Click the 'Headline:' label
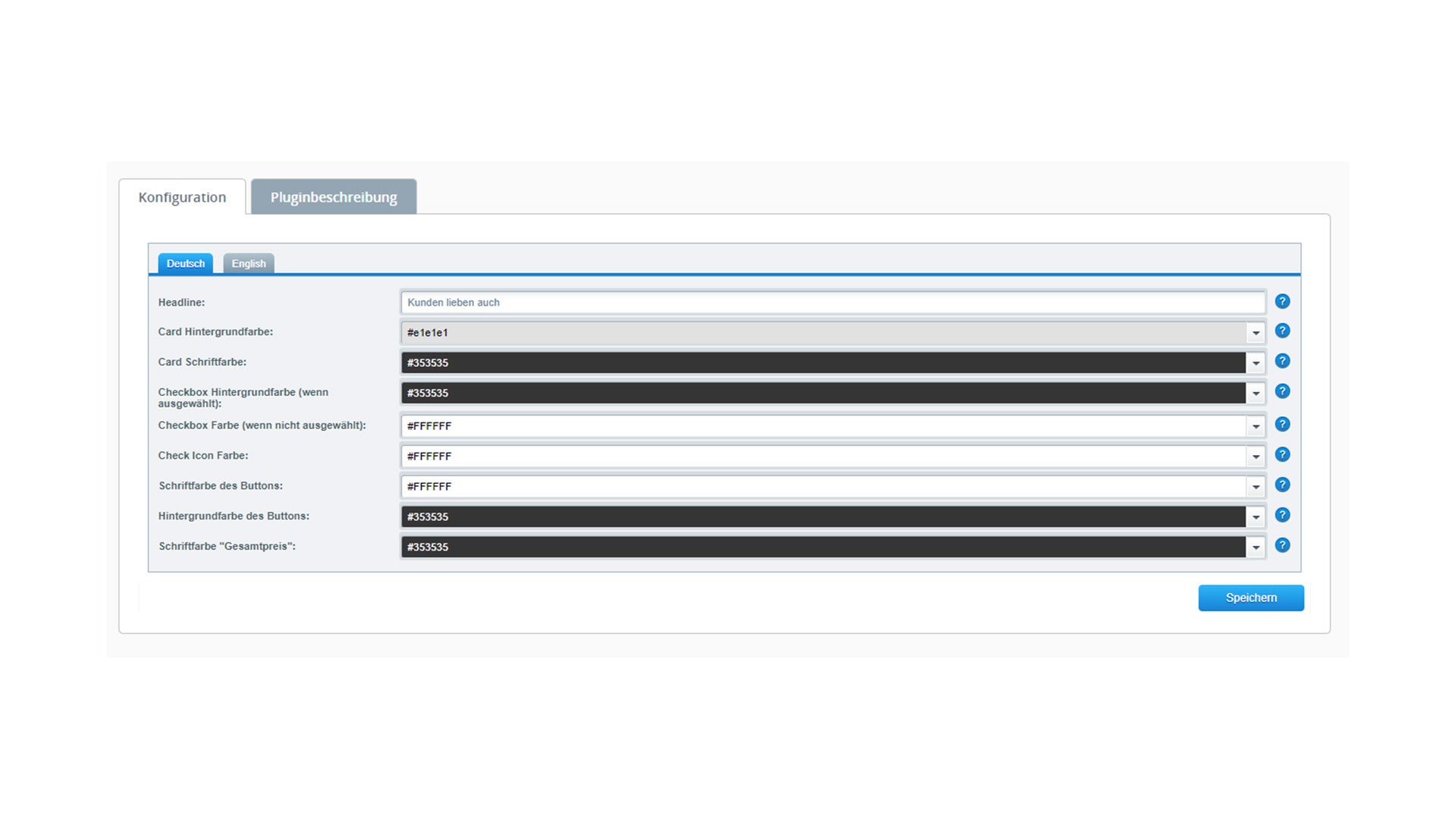 click(x=181, y=303)
